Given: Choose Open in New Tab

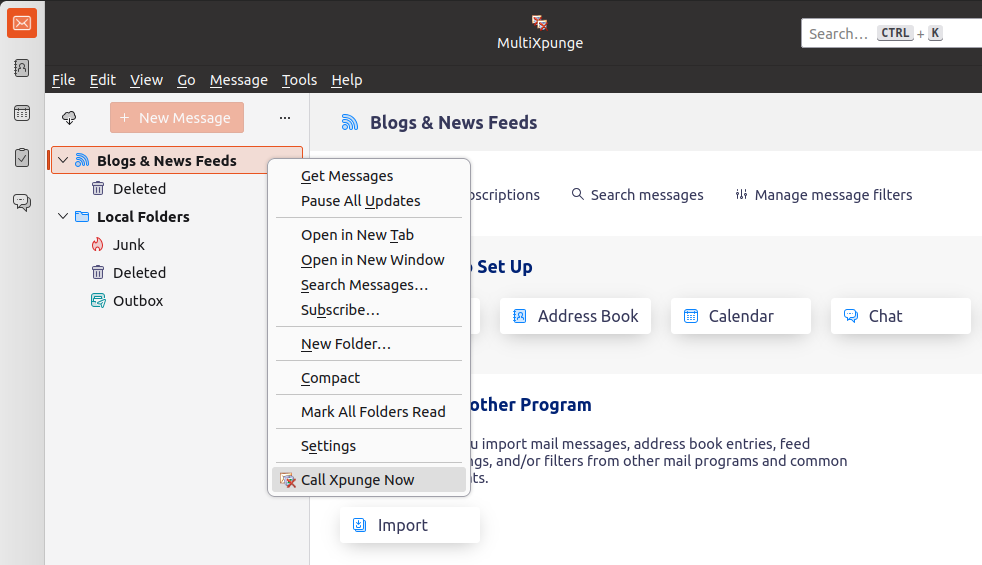Looking at the screenshot, I should pyautogui.click(x=369, y=235).
